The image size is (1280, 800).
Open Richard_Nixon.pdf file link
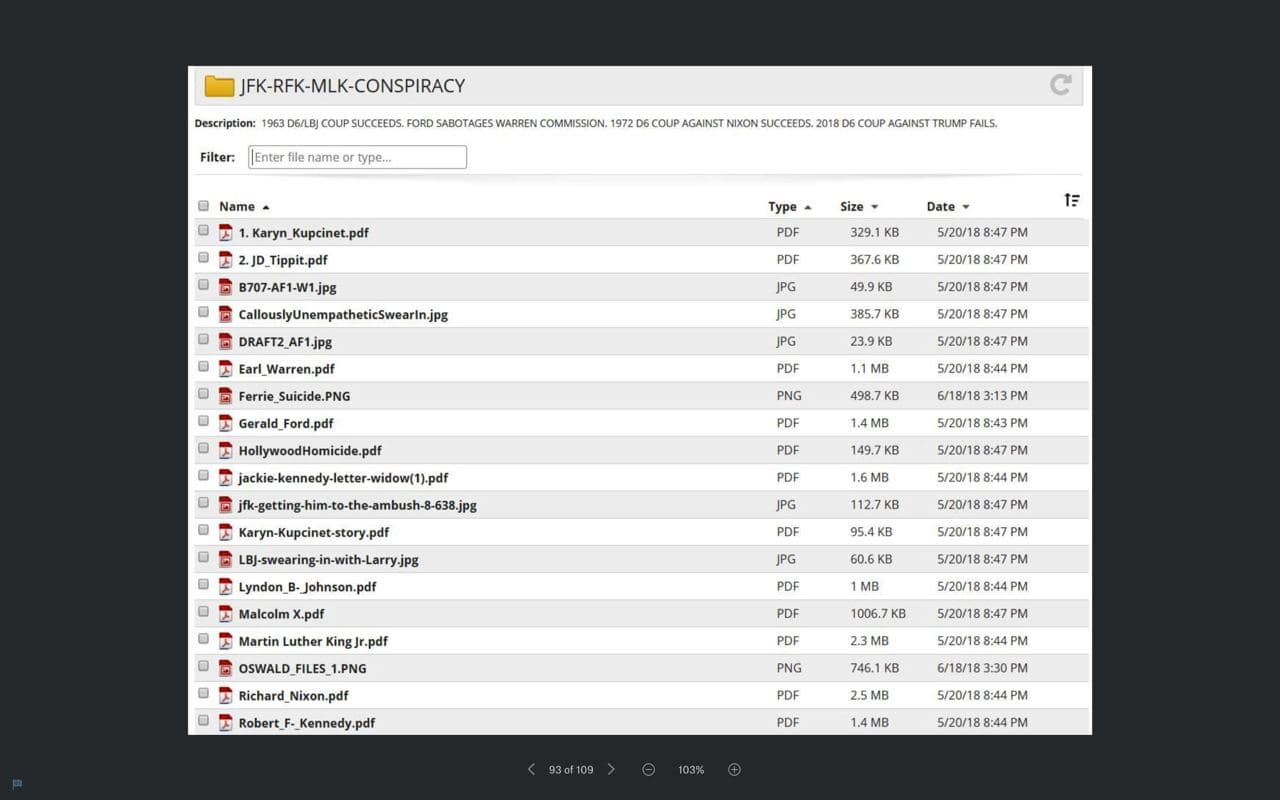point(293,695)
